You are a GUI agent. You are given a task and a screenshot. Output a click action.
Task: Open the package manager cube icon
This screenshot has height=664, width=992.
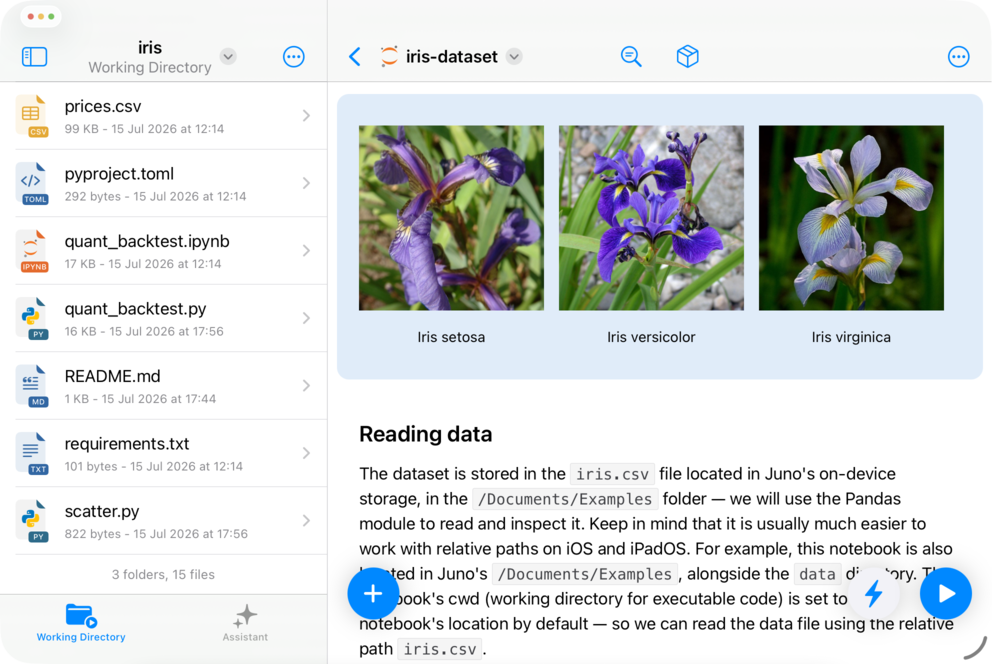[688, 57]
